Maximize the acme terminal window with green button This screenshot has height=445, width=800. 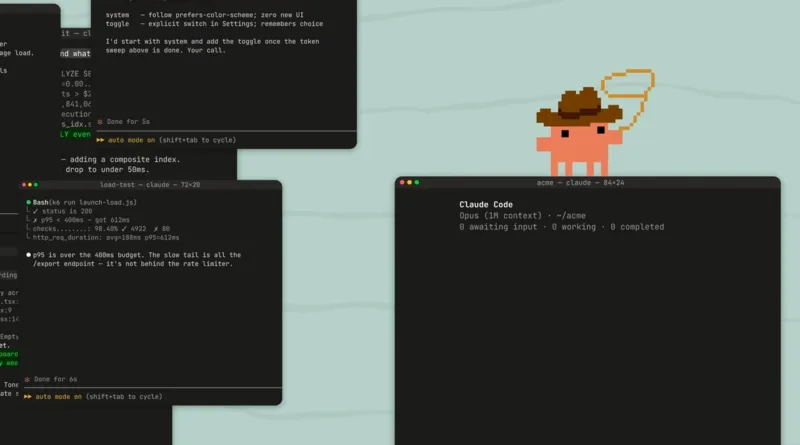point(417,182)
